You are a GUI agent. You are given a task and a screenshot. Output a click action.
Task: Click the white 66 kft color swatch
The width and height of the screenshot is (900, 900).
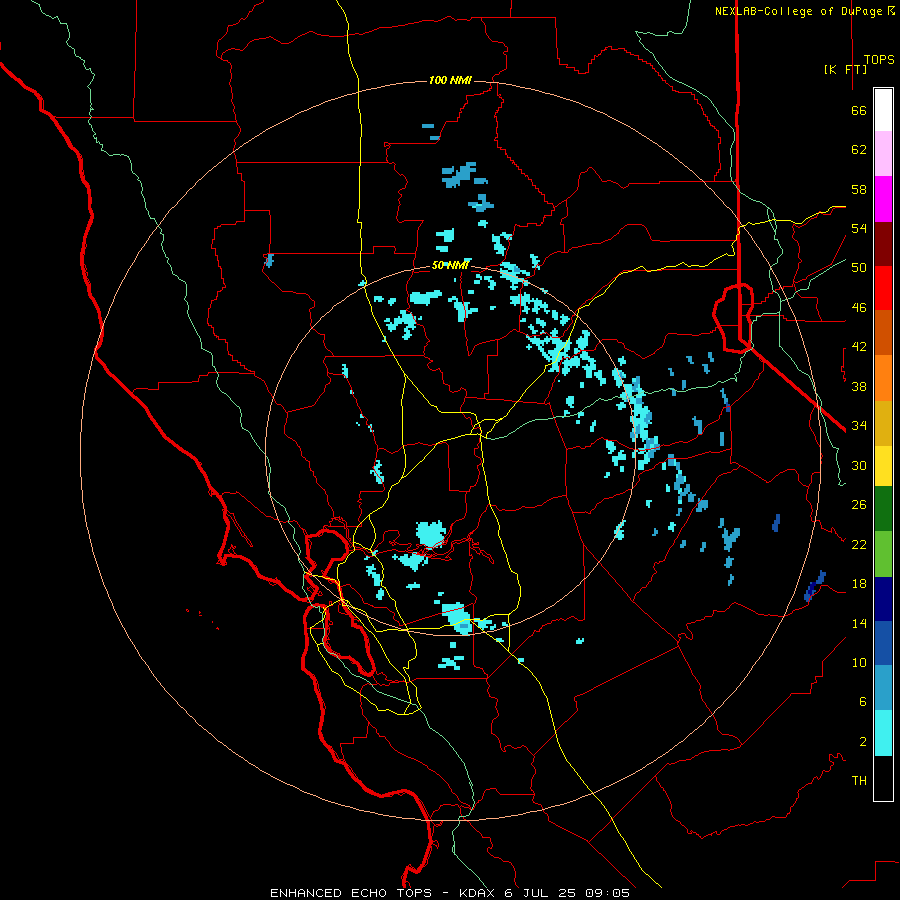tap(883, 110)
